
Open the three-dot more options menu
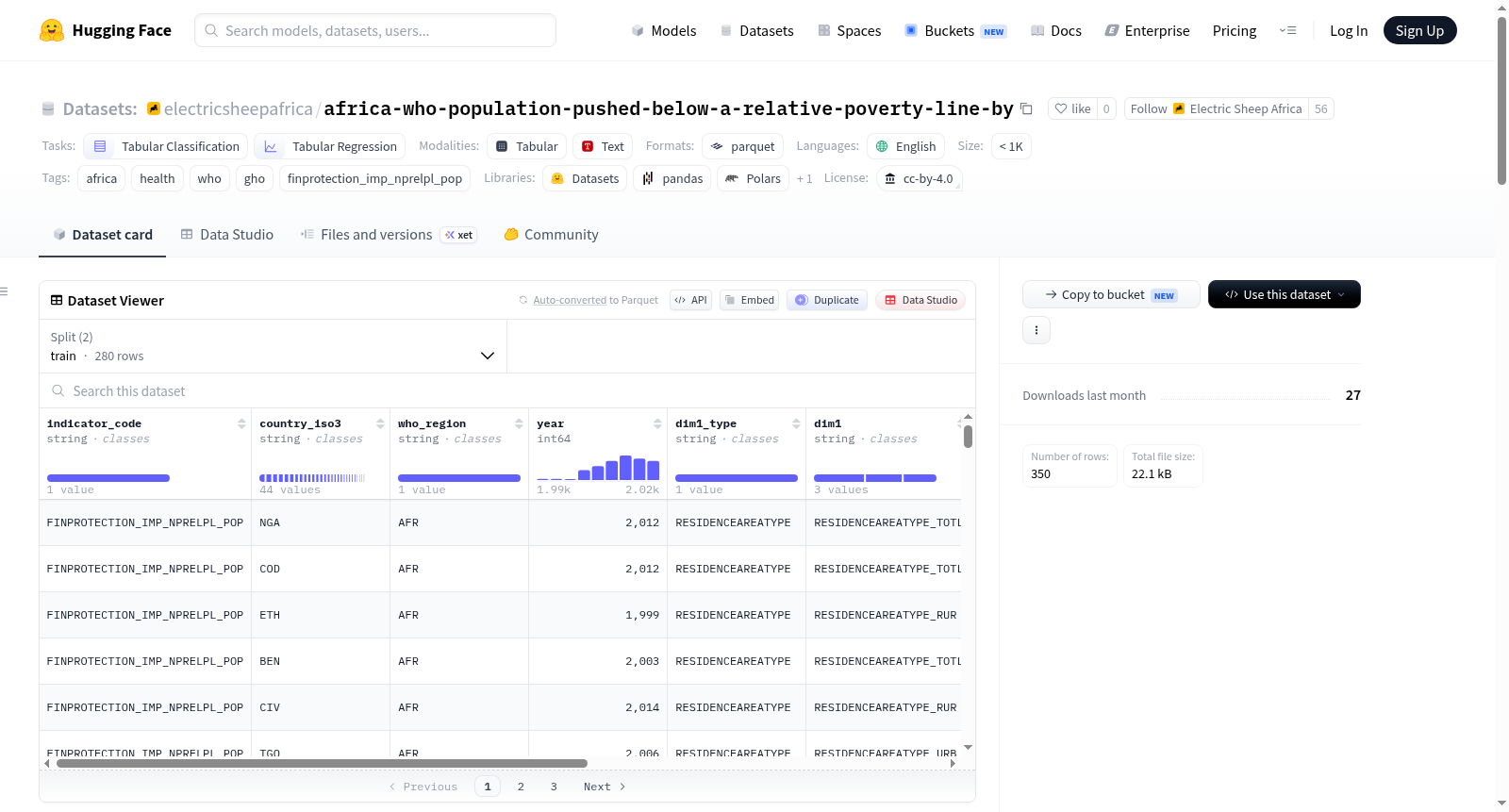(1036, 330)
